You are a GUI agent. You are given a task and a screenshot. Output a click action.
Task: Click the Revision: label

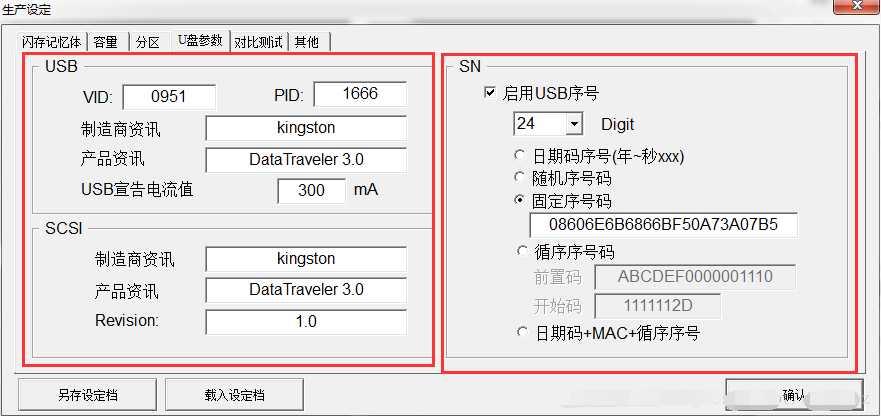point(128,320)
